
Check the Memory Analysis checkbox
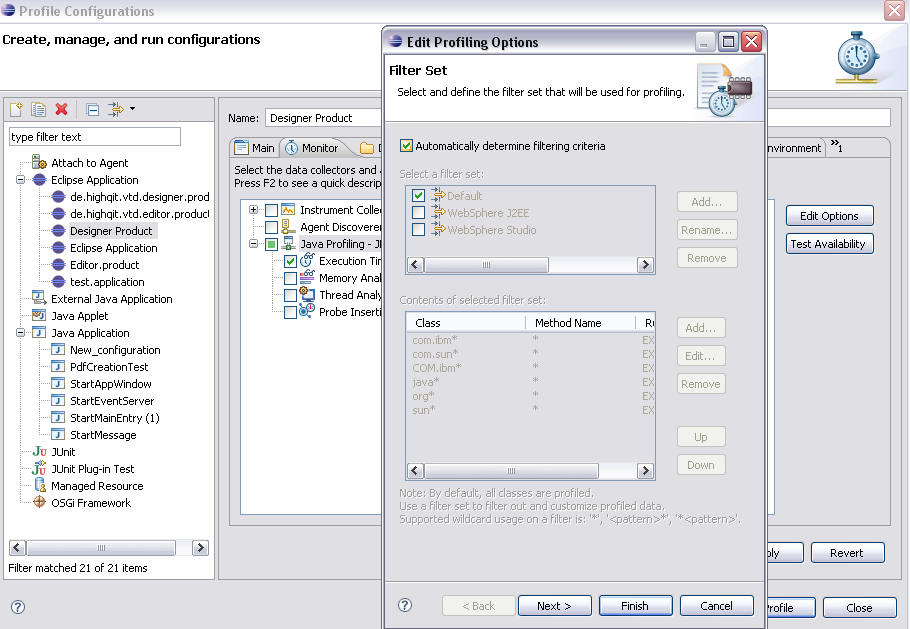pos(290,278)
